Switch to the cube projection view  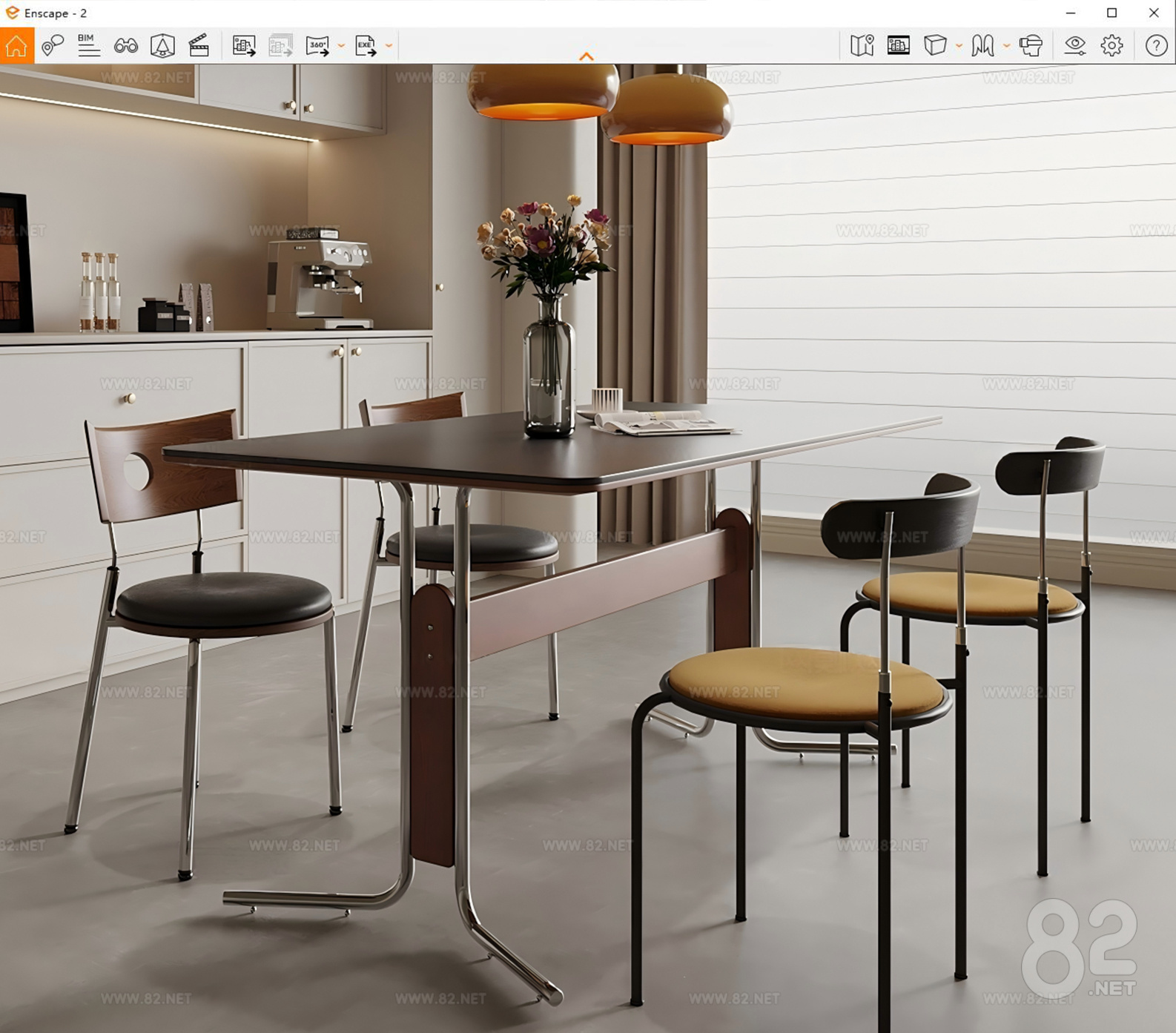tap(935, 46)
